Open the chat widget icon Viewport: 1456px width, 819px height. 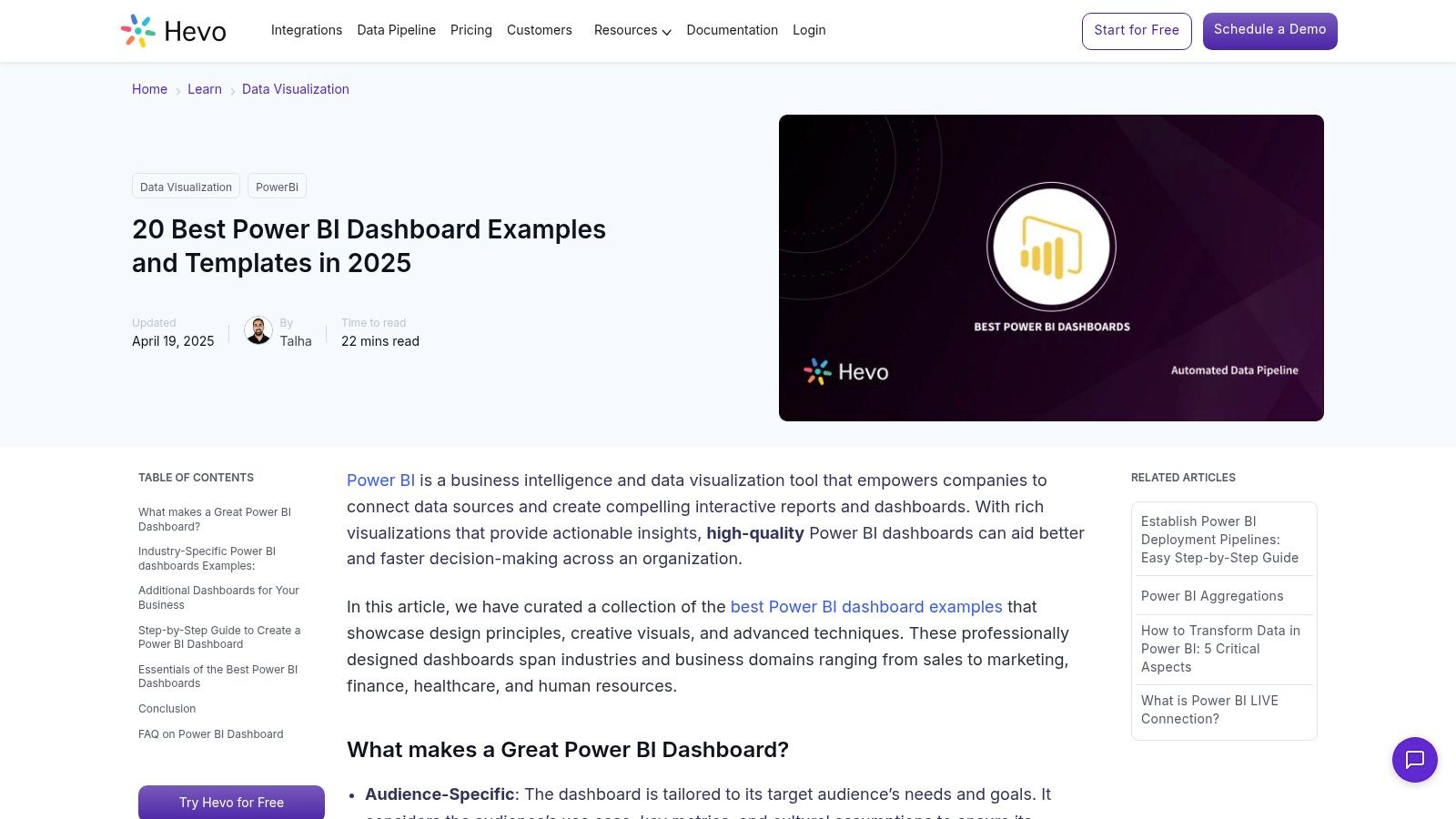pos(1414,759)
